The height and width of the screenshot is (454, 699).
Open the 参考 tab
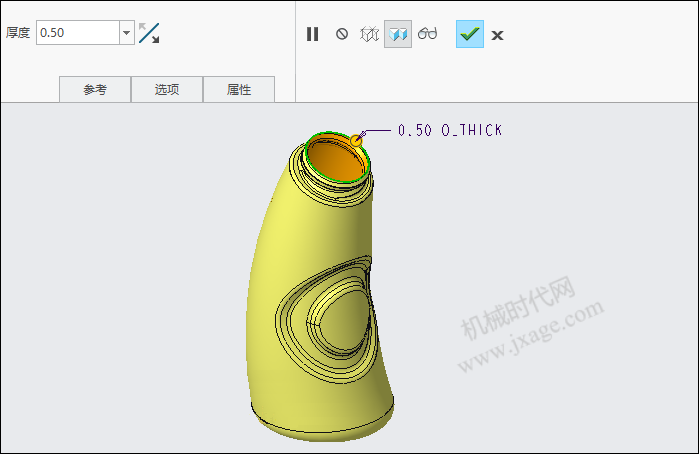point(95,89)
